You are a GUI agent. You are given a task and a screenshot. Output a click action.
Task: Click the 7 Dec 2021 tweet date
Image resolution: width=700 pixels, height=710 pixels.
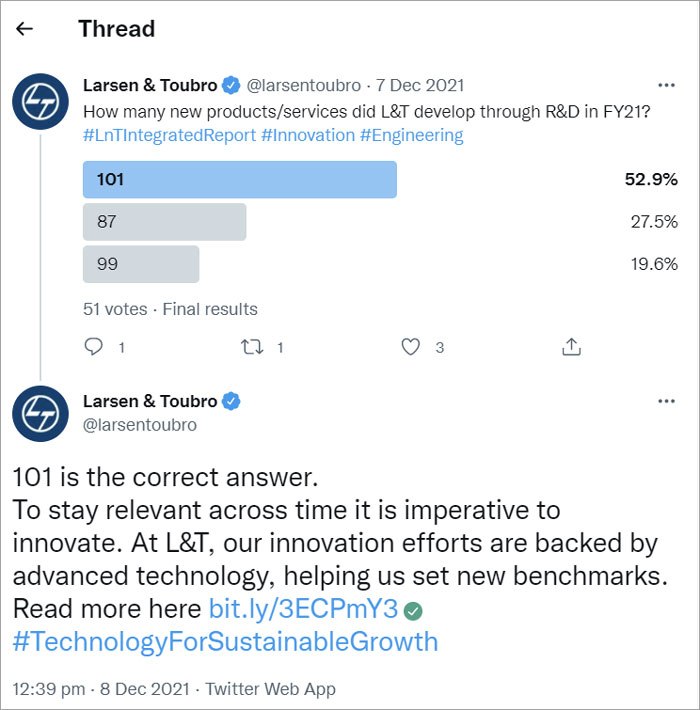420,86
